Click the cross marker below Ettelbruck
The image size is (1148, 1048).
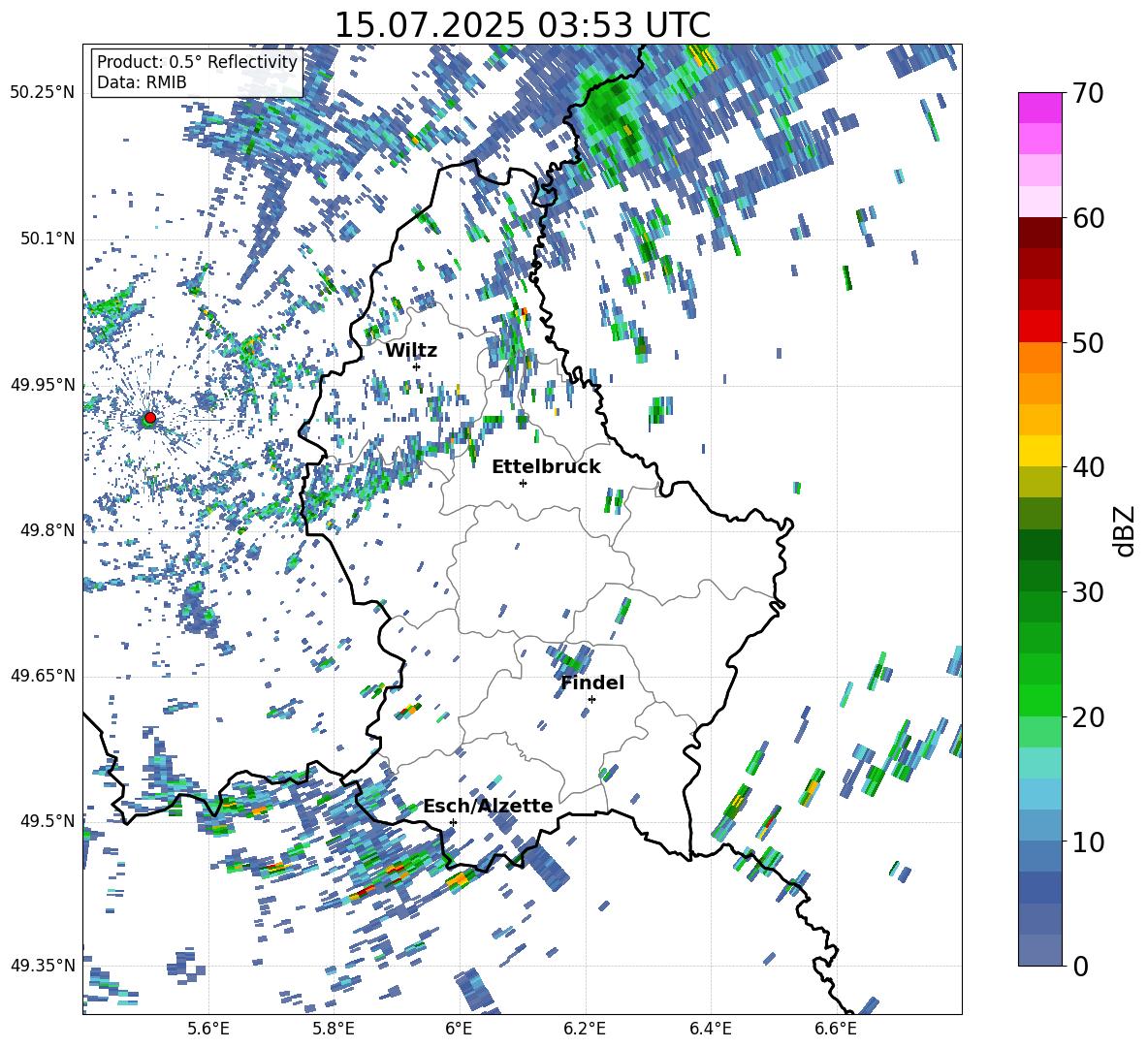tap(523, 483)
